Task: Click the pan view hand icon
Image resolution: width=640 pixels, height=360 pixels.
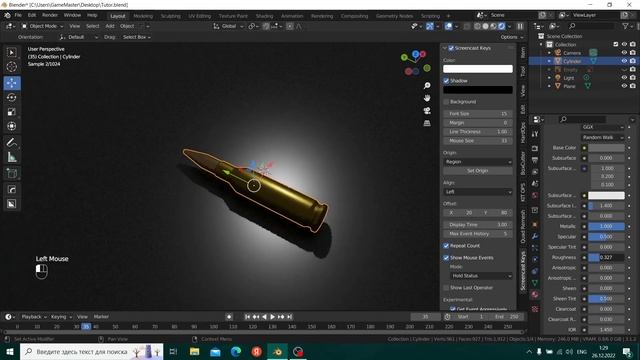Action: [x=427, y=98]
